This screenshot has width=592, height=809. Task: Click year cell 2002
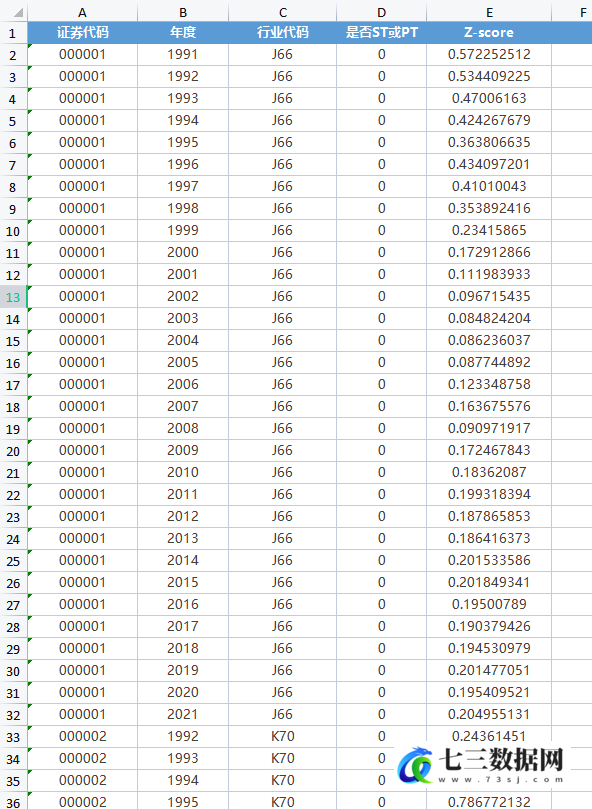coord(183,296)
